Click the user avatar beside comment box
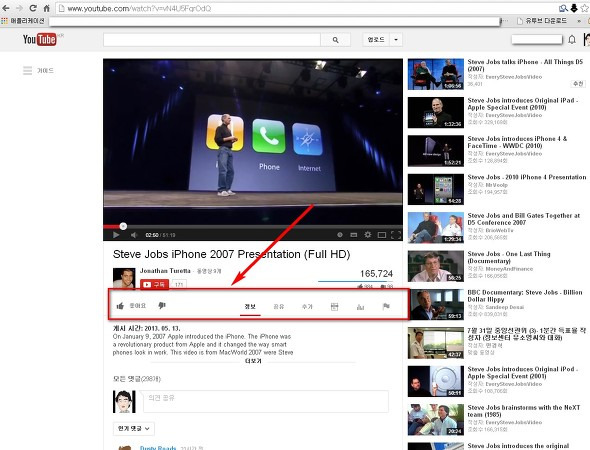The image size is (590, 450). (124, 401)
